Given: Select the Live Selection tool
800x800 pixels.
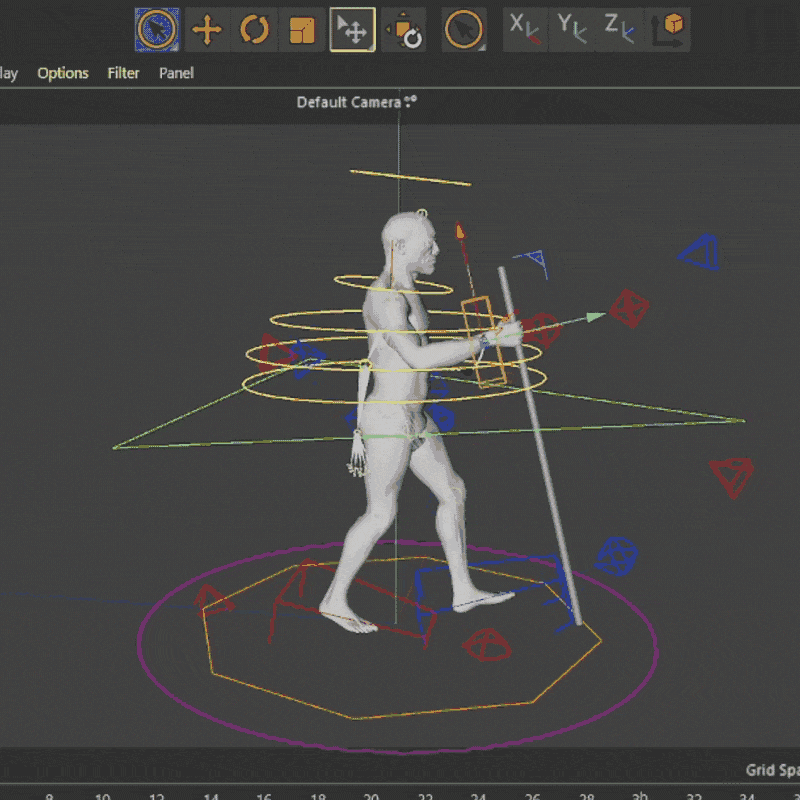Looking at the screenshot, I should (x=157, y=30).
